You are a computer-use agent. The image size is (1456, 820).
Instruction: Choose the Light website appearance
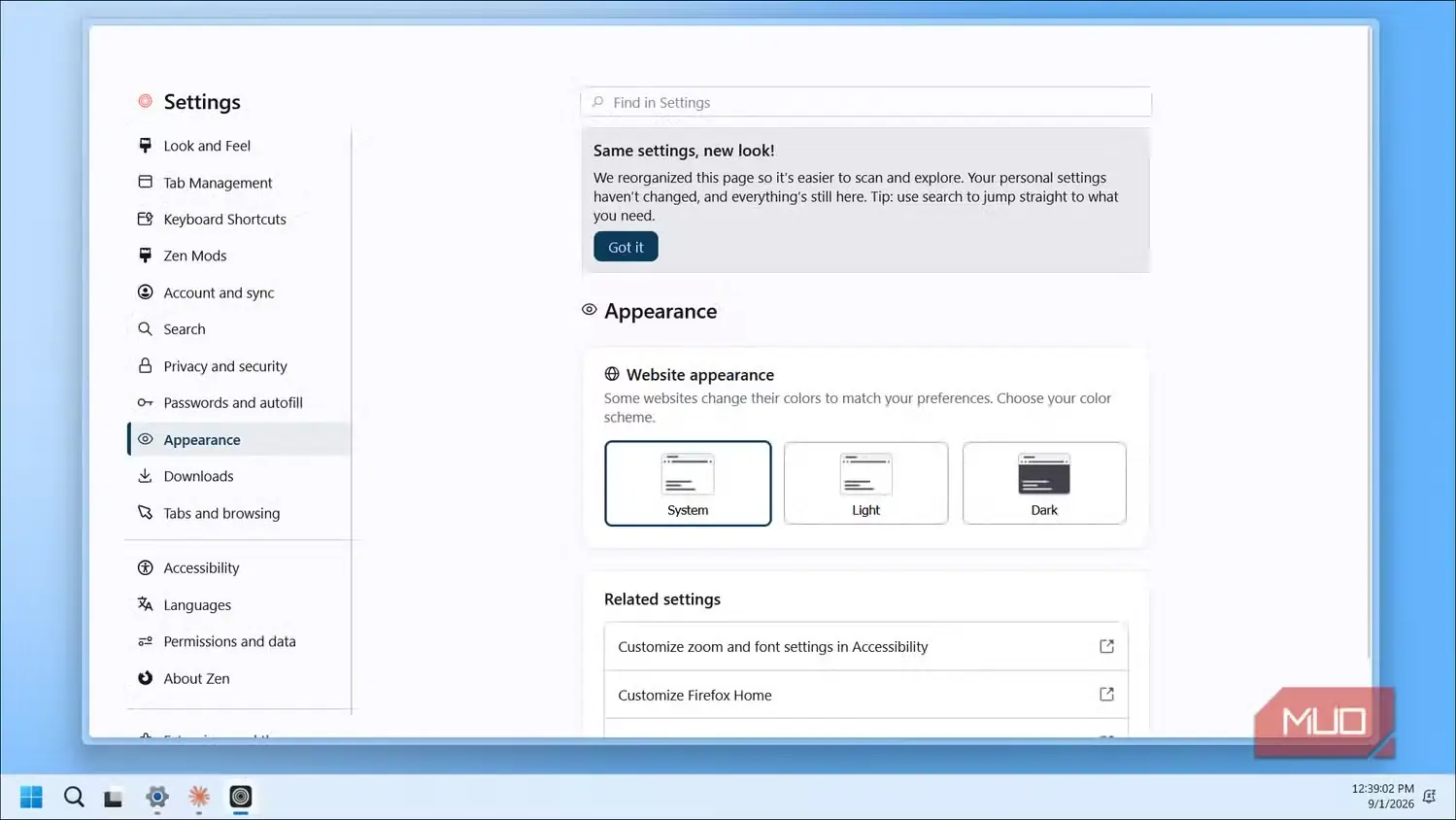pyautogui.click(x=865, y=483)
